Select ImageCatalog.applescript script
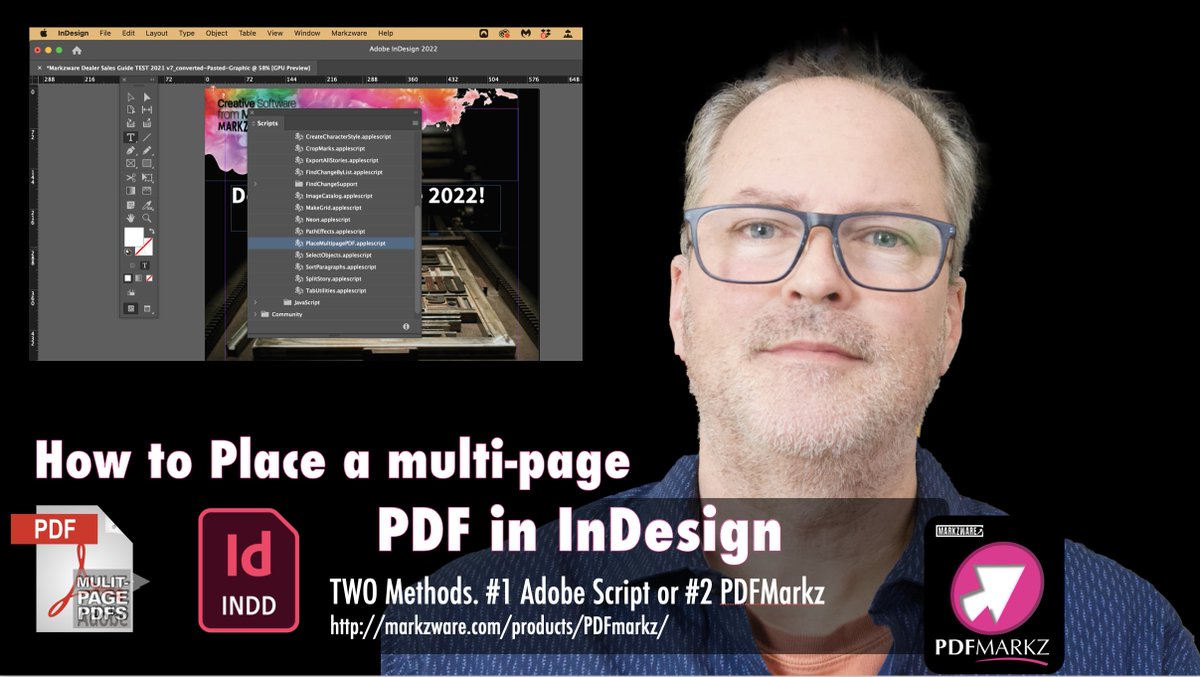 pyautogui.click(x=332, y=195)
